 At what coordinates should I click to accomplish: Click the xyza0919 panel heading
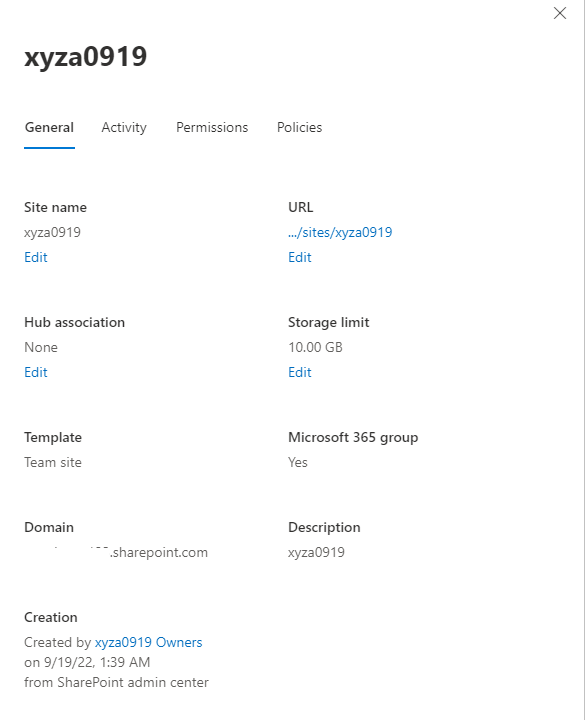tap(86, 57)
